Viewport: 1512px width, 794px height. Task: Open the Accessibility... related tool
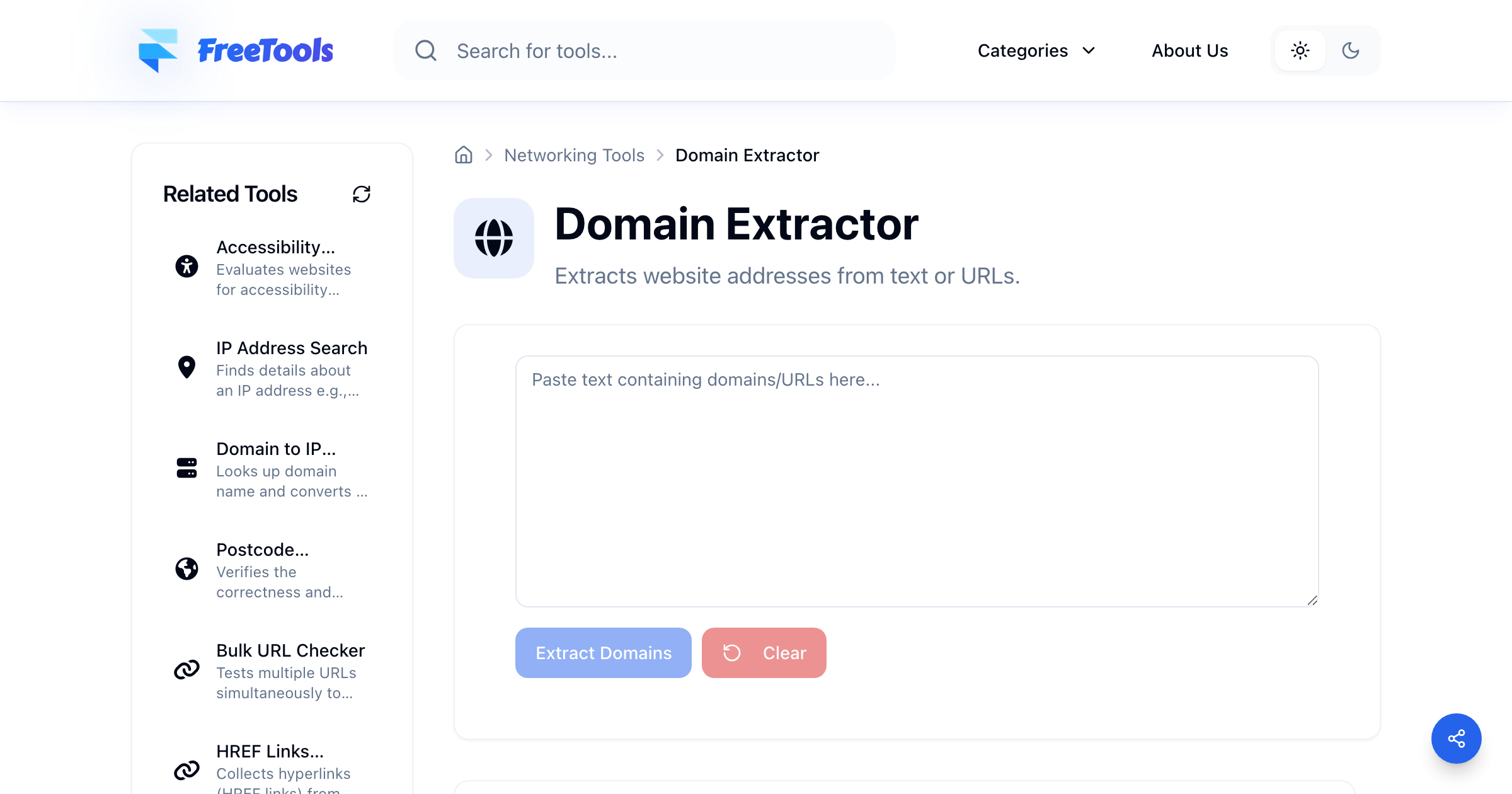272,267
